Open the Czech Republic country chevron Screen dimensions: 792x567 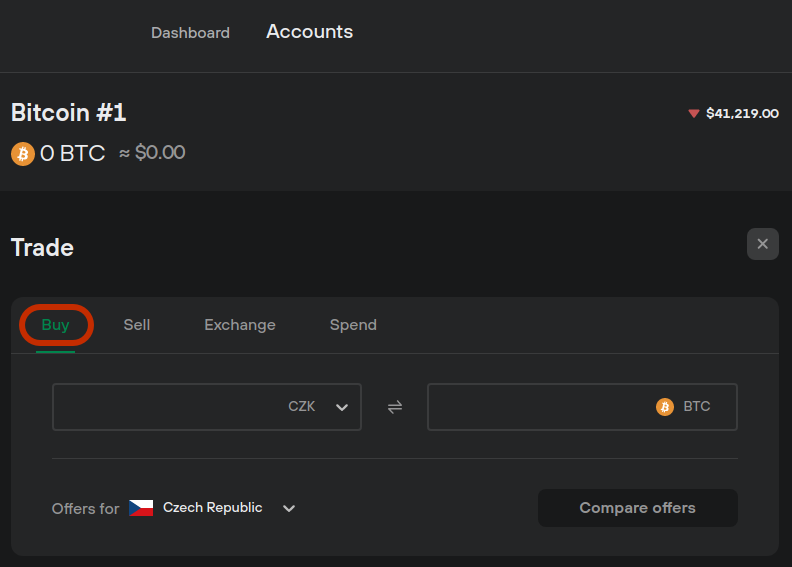point(289,508)
